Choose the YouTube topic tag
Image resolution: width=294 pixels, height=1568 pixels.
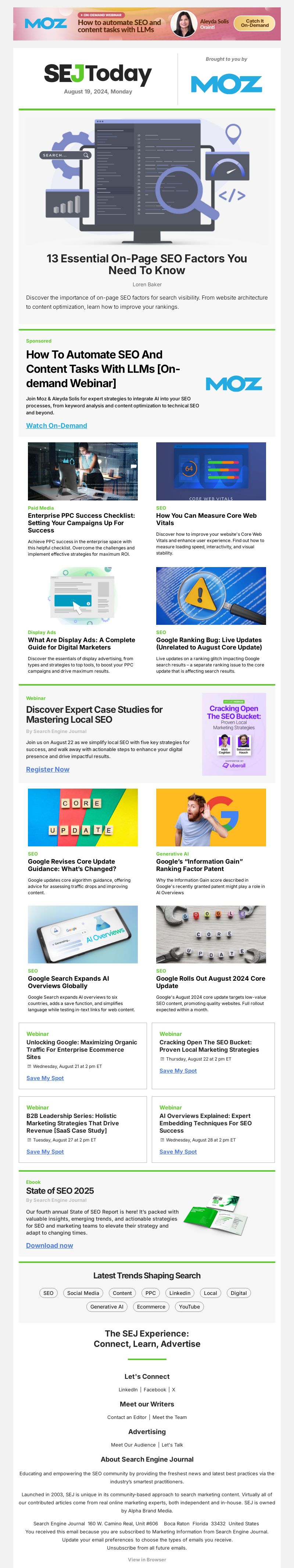[189, 1307]
